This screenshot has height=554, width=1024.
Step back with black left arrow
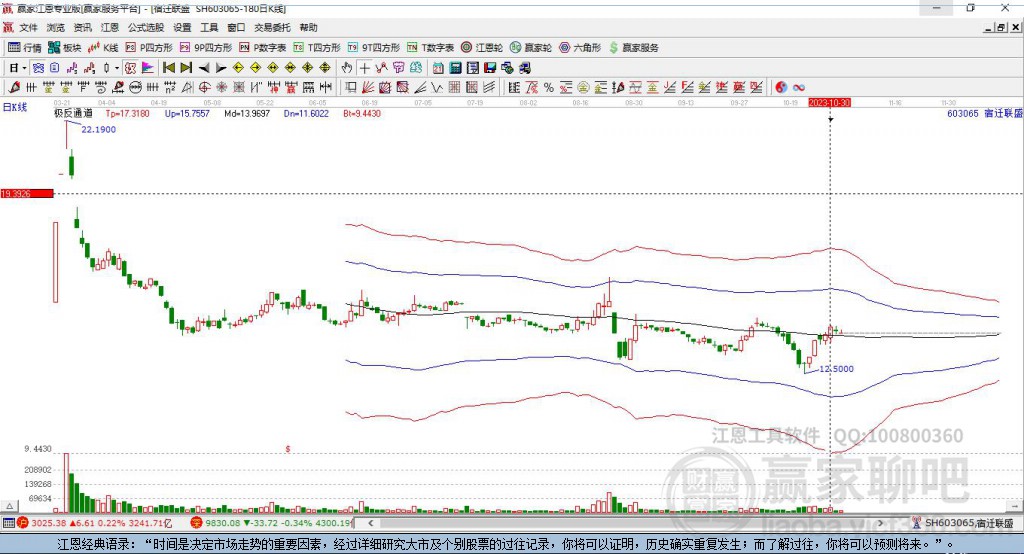click(x=204, y=68)
